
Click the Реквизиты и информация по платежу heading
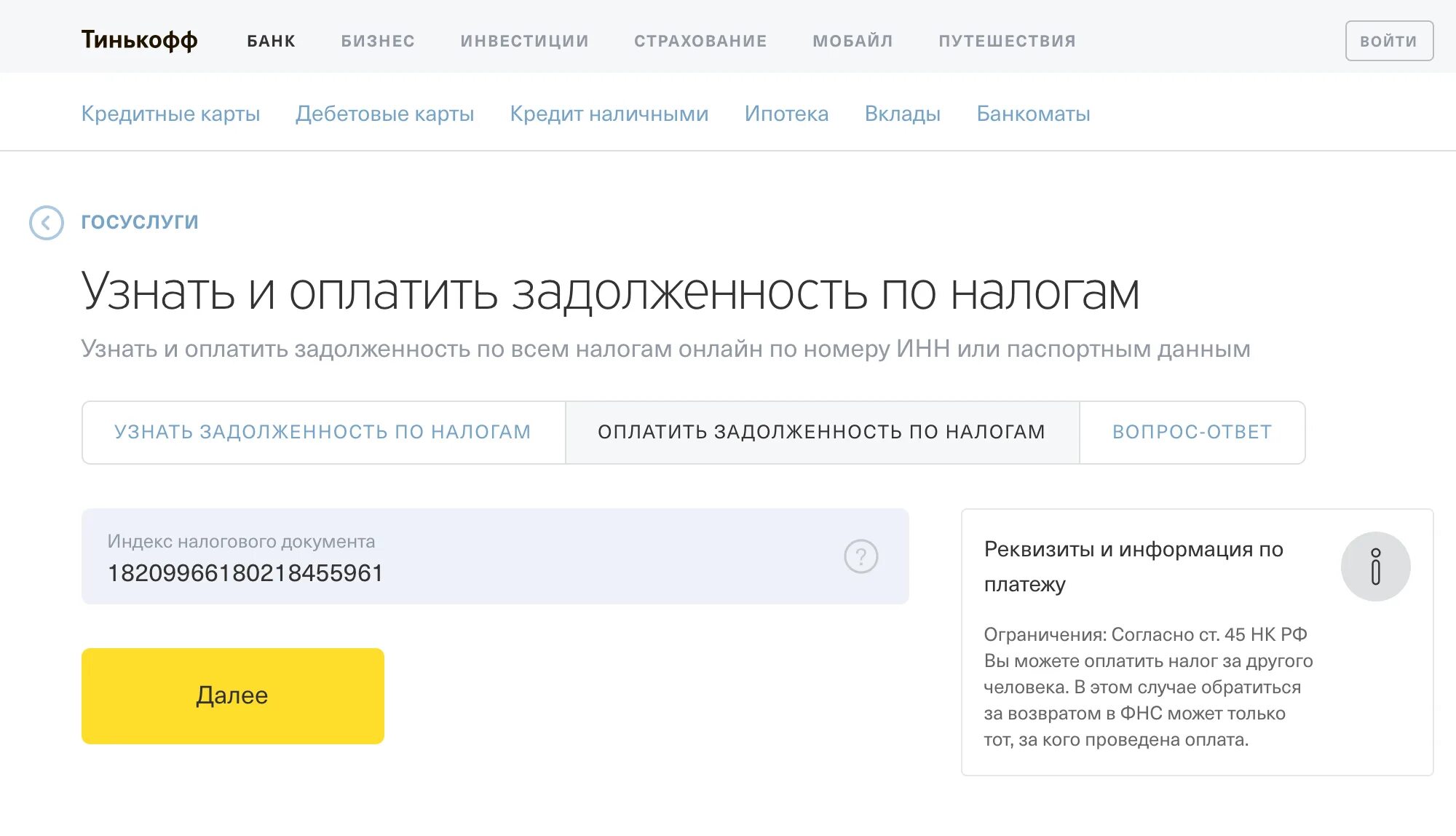coord(1133,567)
